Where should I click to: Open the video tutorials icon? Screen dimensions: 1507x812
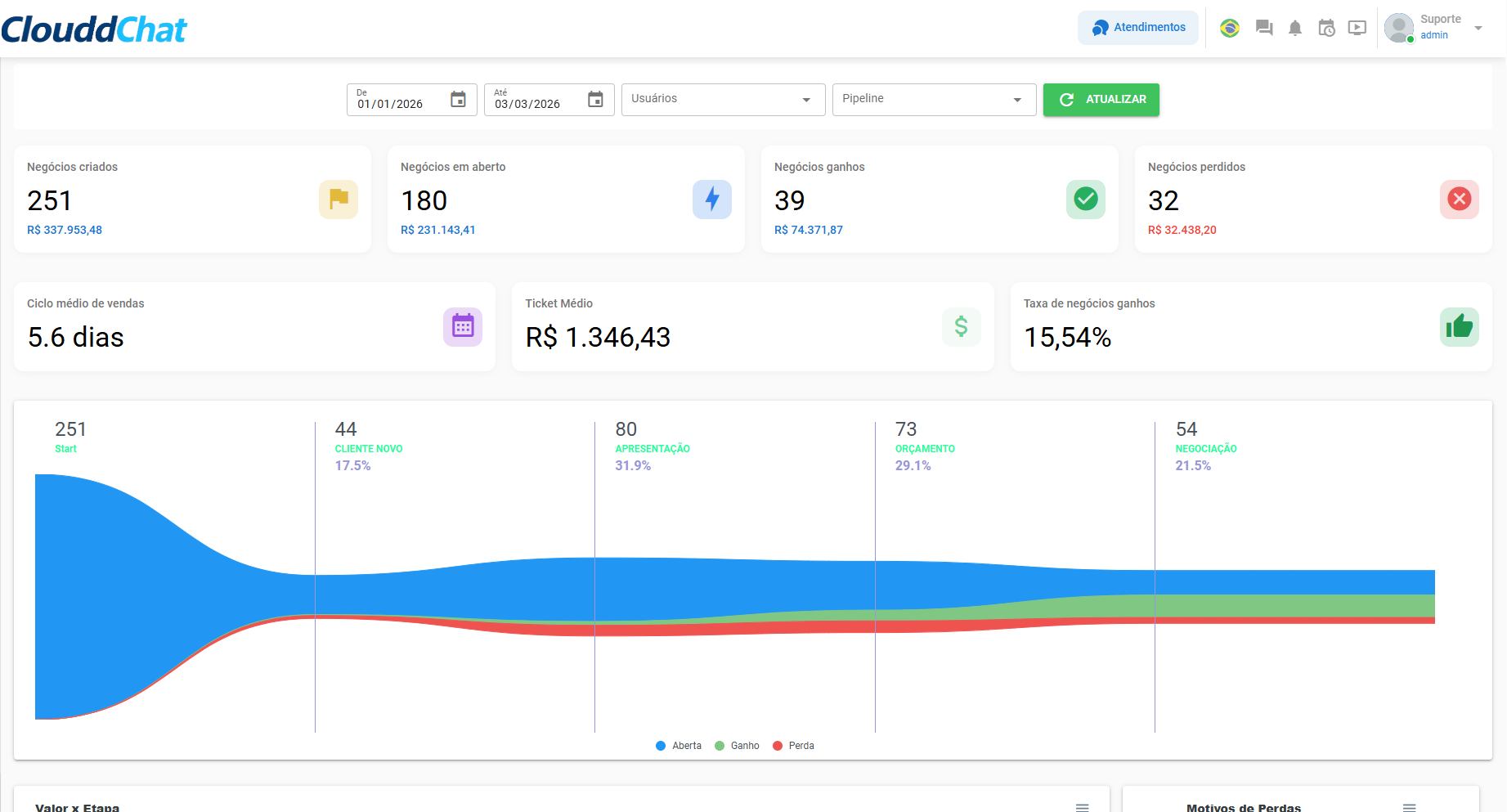point(1358,27)
